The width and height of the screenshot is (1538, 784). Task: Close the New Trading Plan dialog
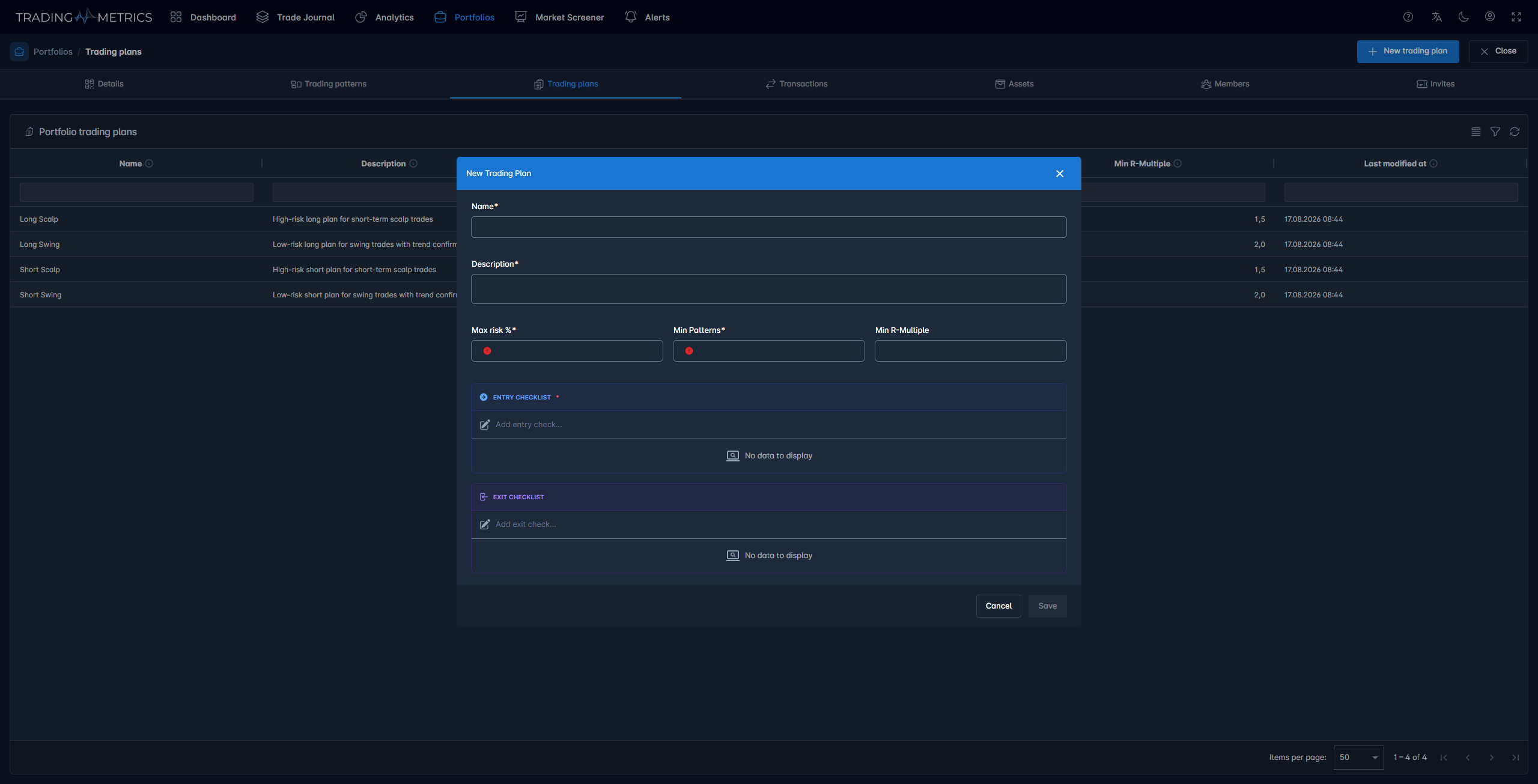[1060, 174]
